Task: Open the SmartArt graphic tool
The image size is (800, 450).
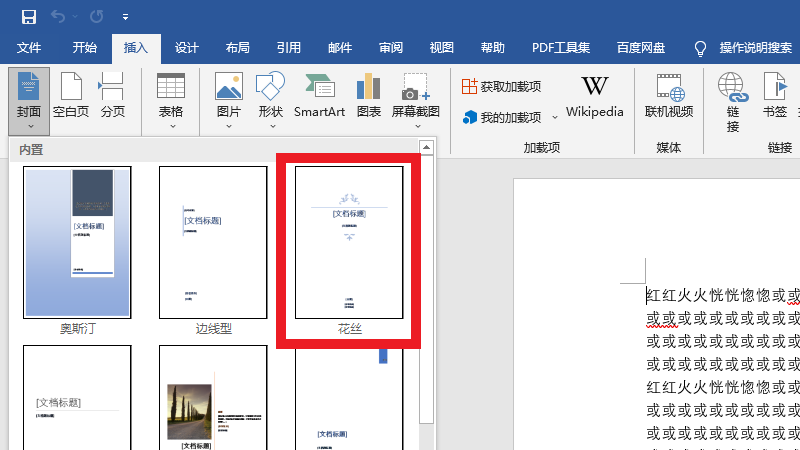Action: 319,97
